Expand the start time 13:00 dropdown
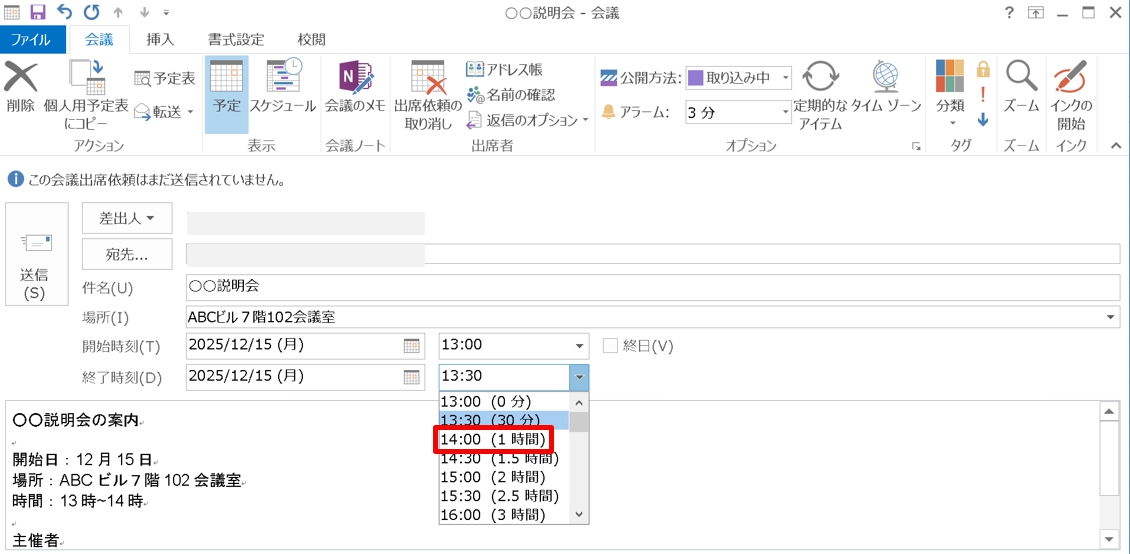The height and width of the screenshot is (554, 1130). coord(579,346)
